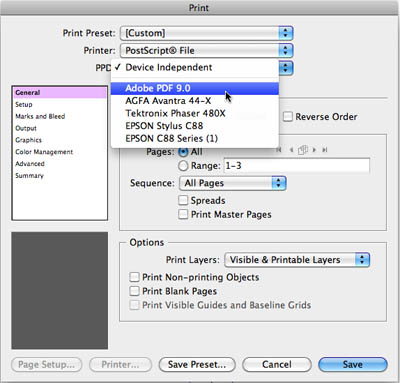The width and height of the screenshot is (400, 383).
Task: Select Device Independent in PPD menu
Action: click(195, 67)
